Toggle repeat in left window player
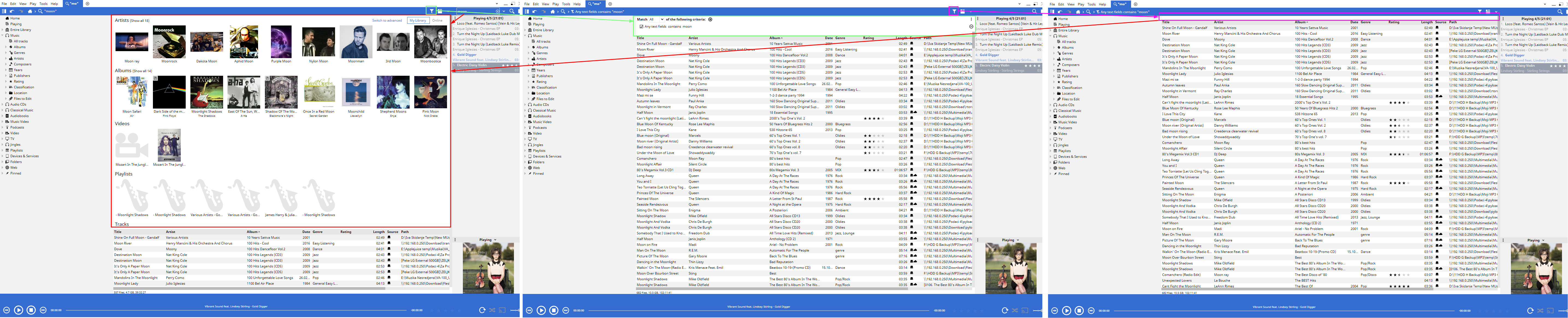The width and height of the screenshot is (1568, 318). pyautogui.click(x=483, y=310)
